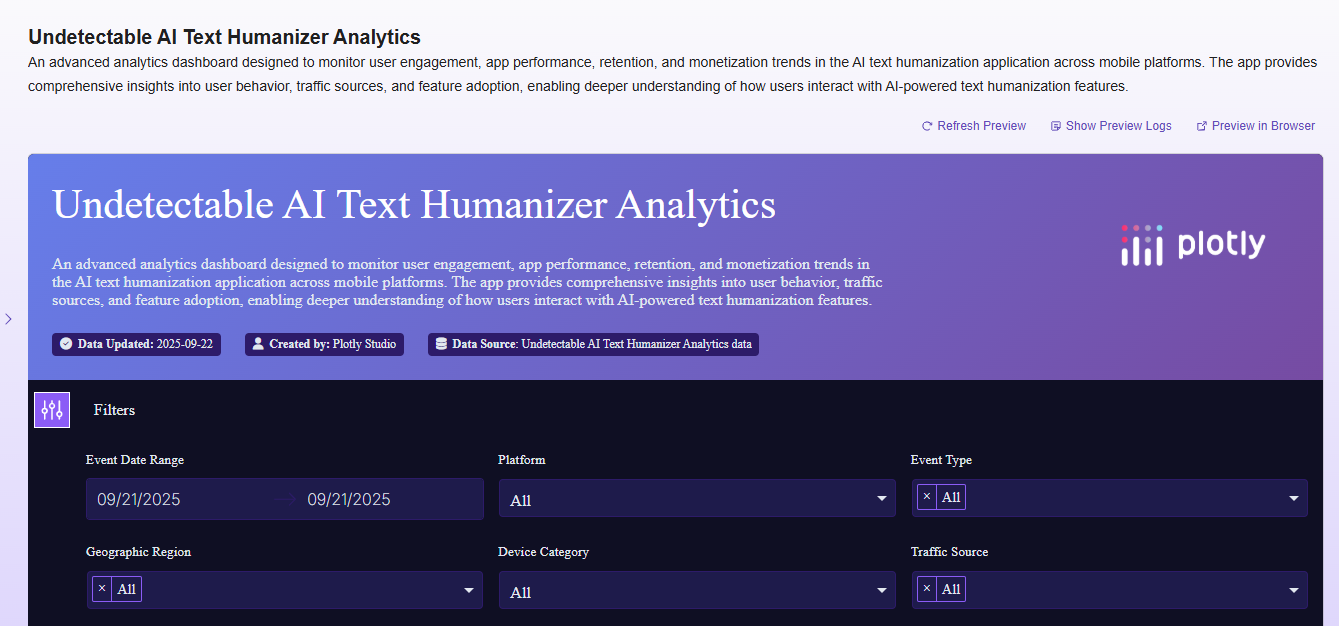The width and height of the screenshot is (1339, 626).
Task: Click the Event Date Range label
Action: [x=135, y=460]
